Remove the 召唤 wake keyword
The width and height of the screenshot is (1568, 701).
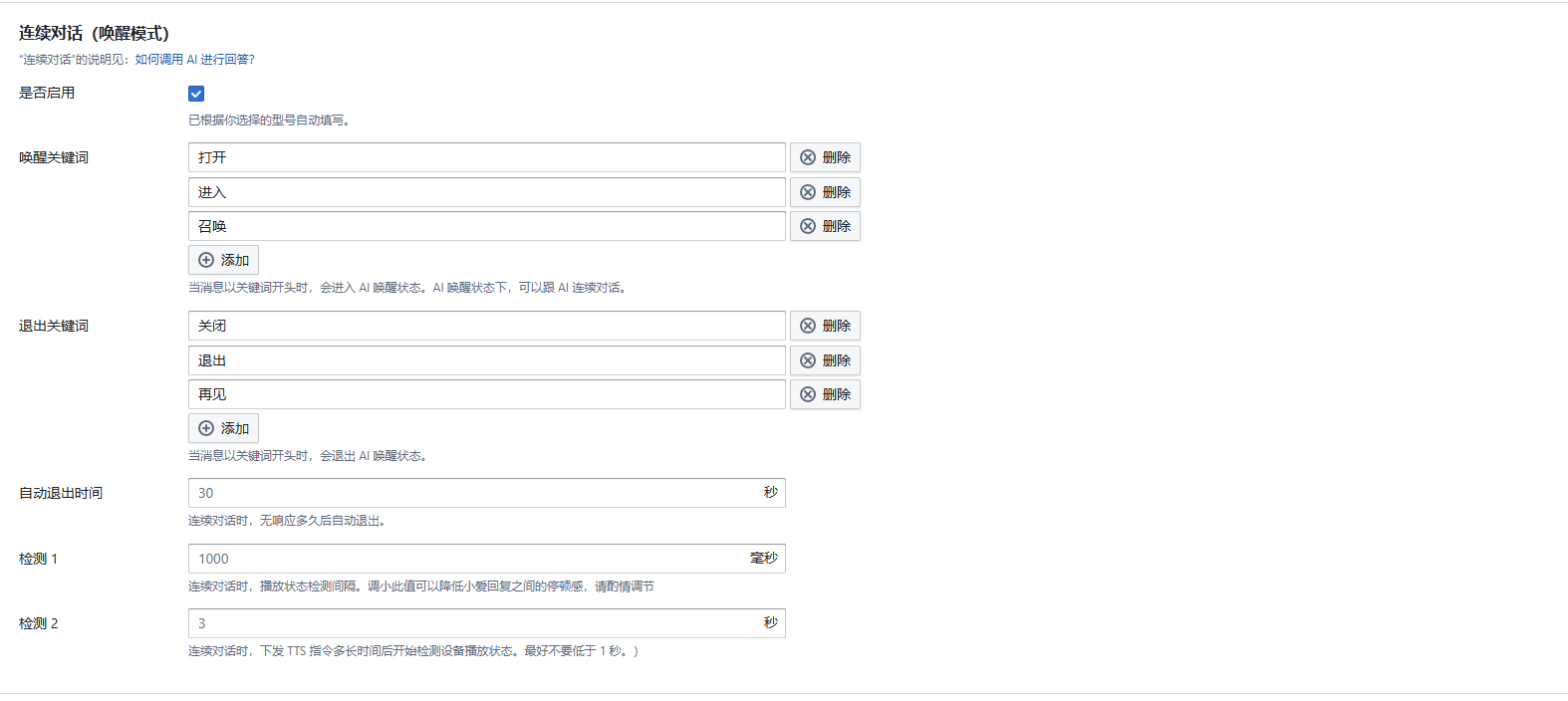(x=825, y=226)
